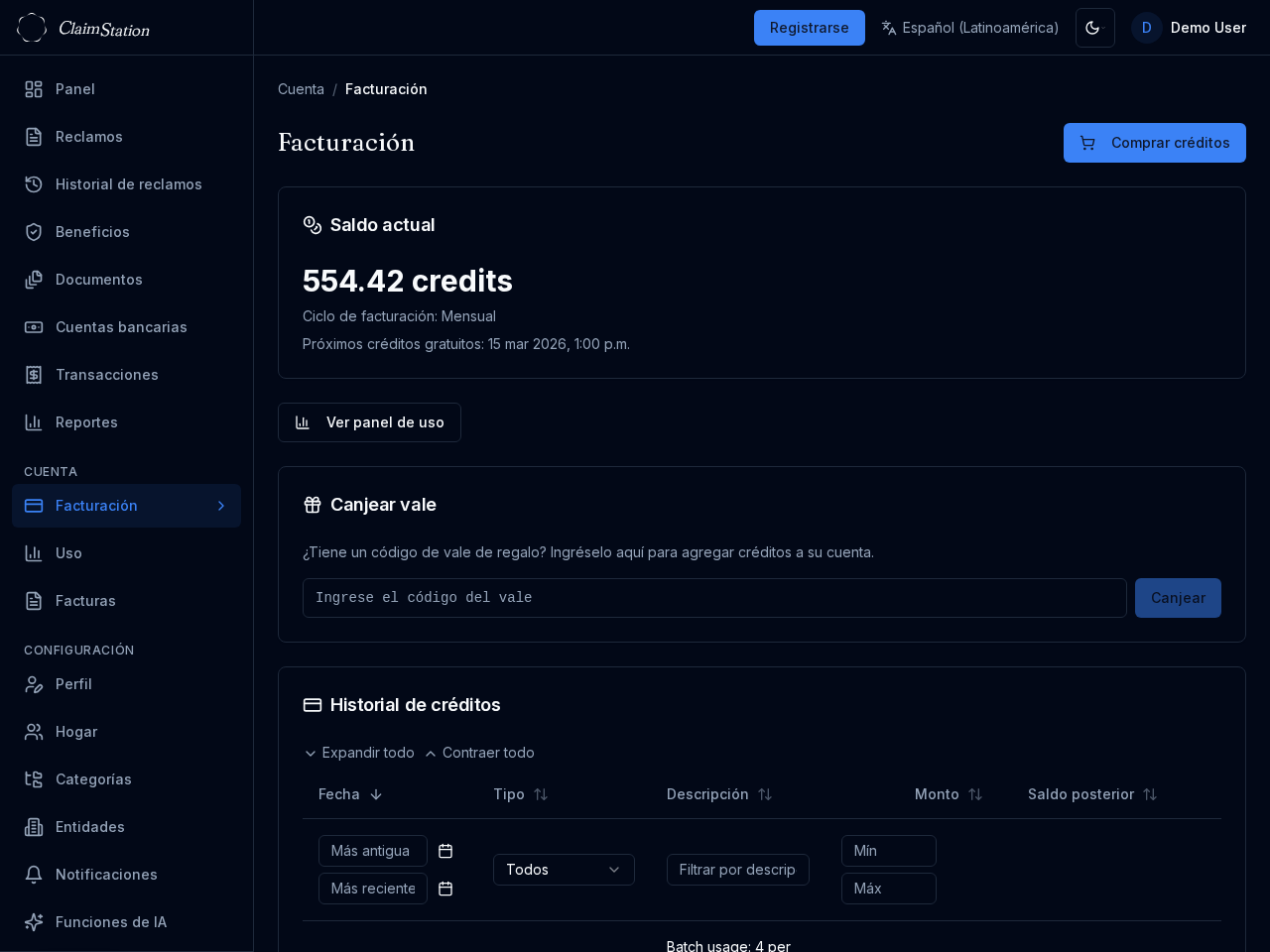1270x952 pixels.
Task: Click the Comprar créditos button
Action: click(1154, 143)
